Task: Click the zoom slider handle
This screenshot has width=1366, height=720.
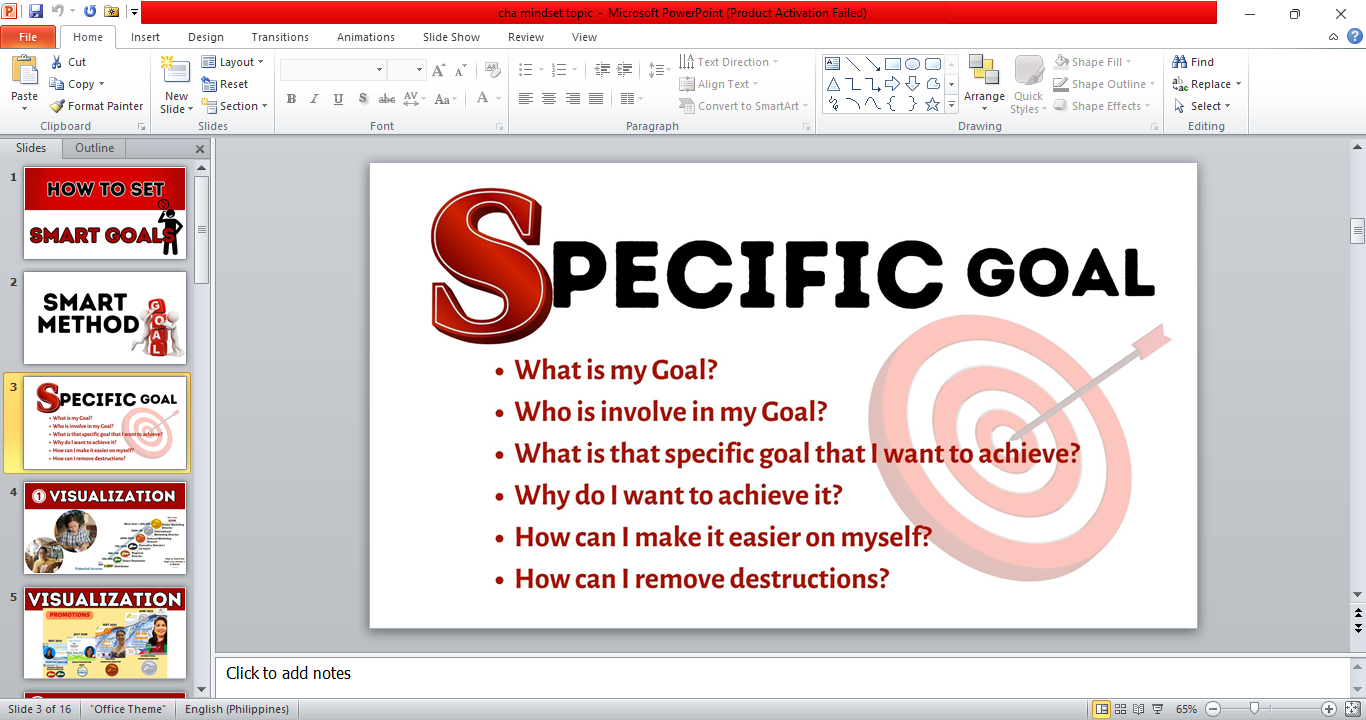Action: coord(1254,709)
